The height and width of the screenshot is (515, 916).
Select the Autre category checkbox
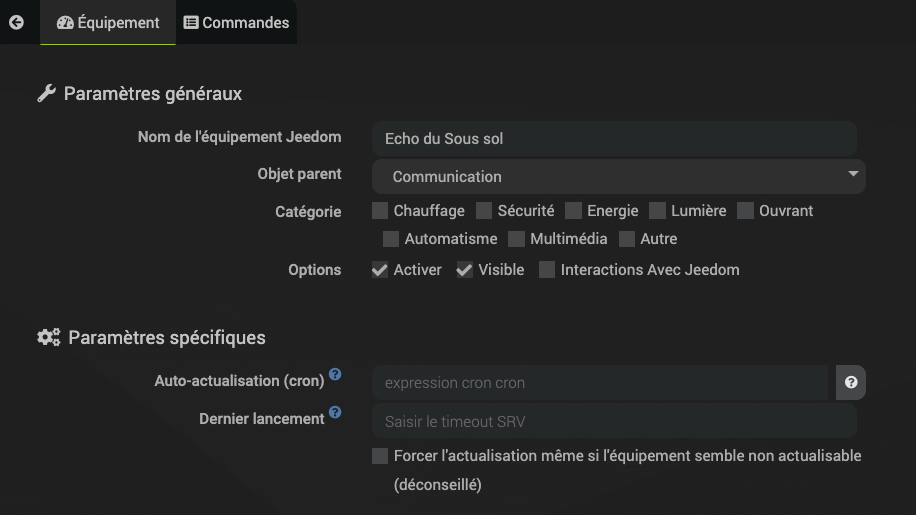point(627,239)
